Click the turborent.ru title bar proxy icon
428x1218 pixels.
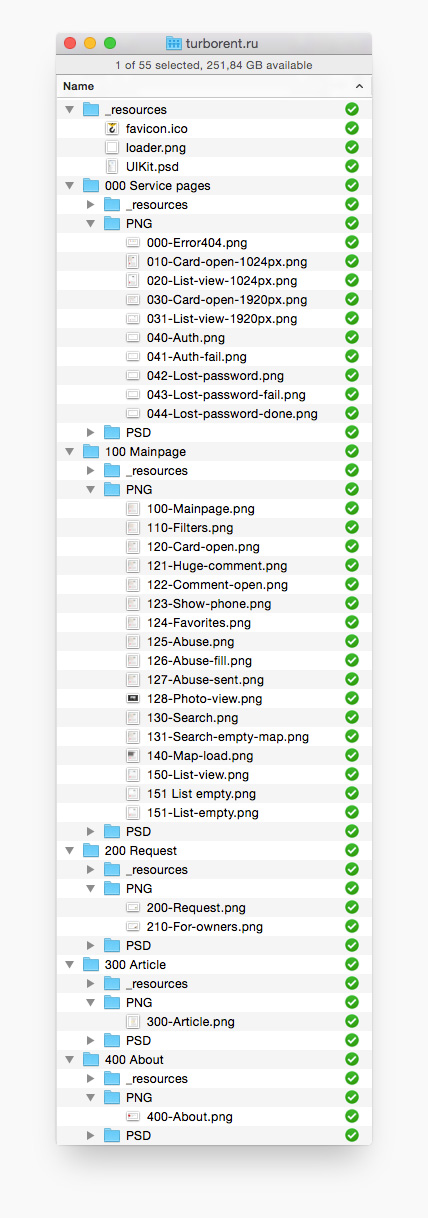click(x=174, y=44)
